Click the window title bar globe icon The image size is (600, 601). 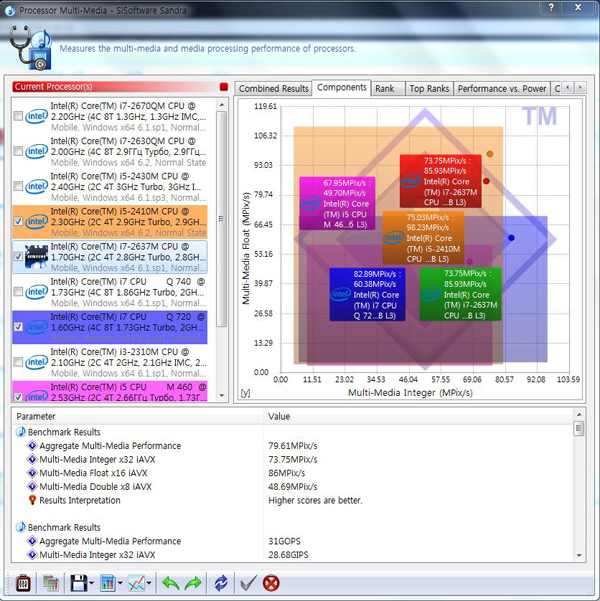click(x=10, y=11)
